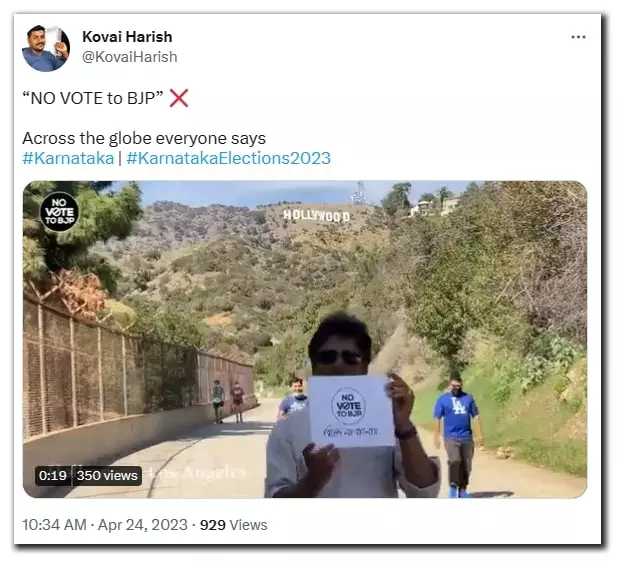Play the embedded Hollywood video

click(x=305, y=339)
